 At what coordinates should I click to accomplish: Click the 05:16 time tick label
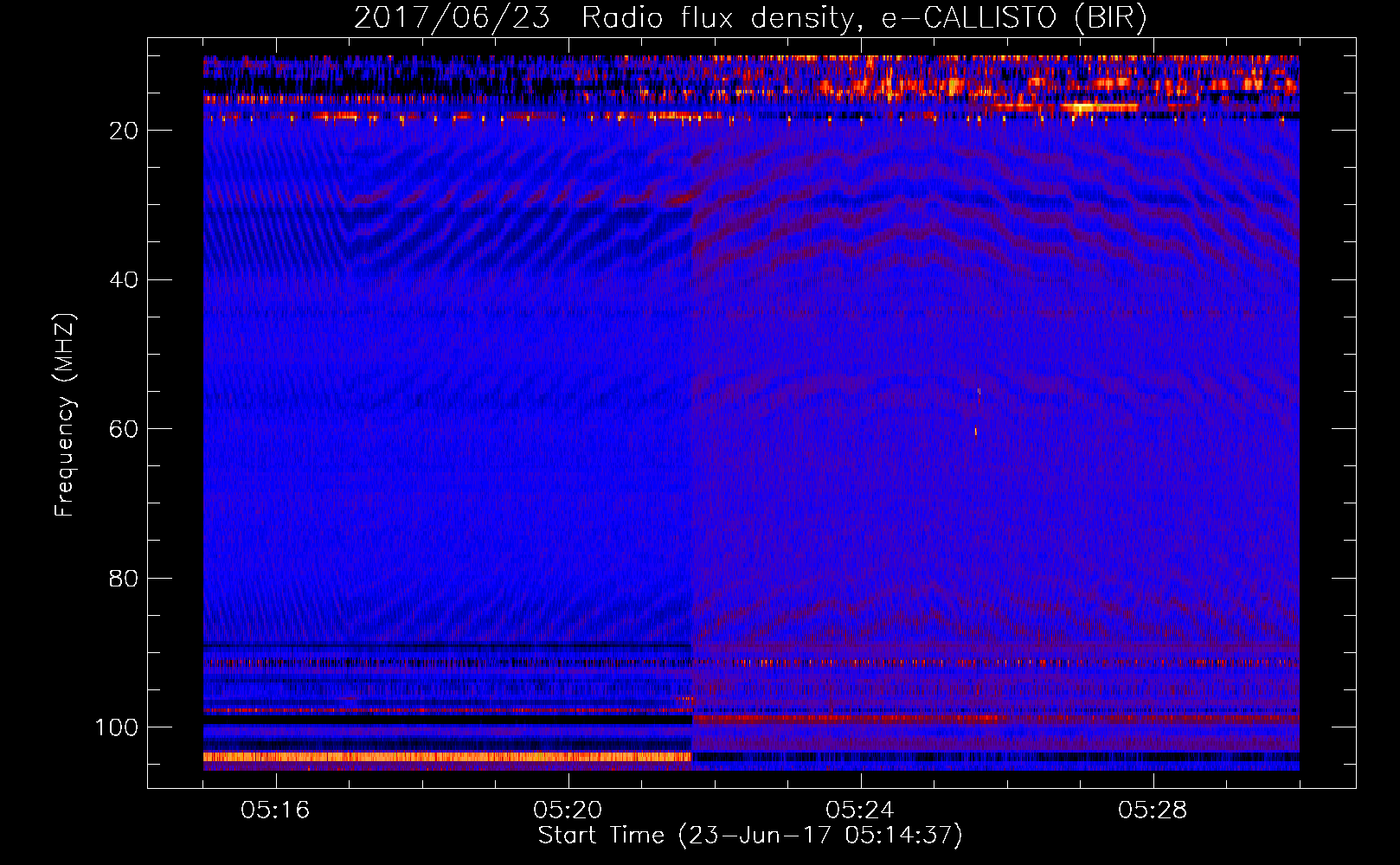[x=275, y=811]
